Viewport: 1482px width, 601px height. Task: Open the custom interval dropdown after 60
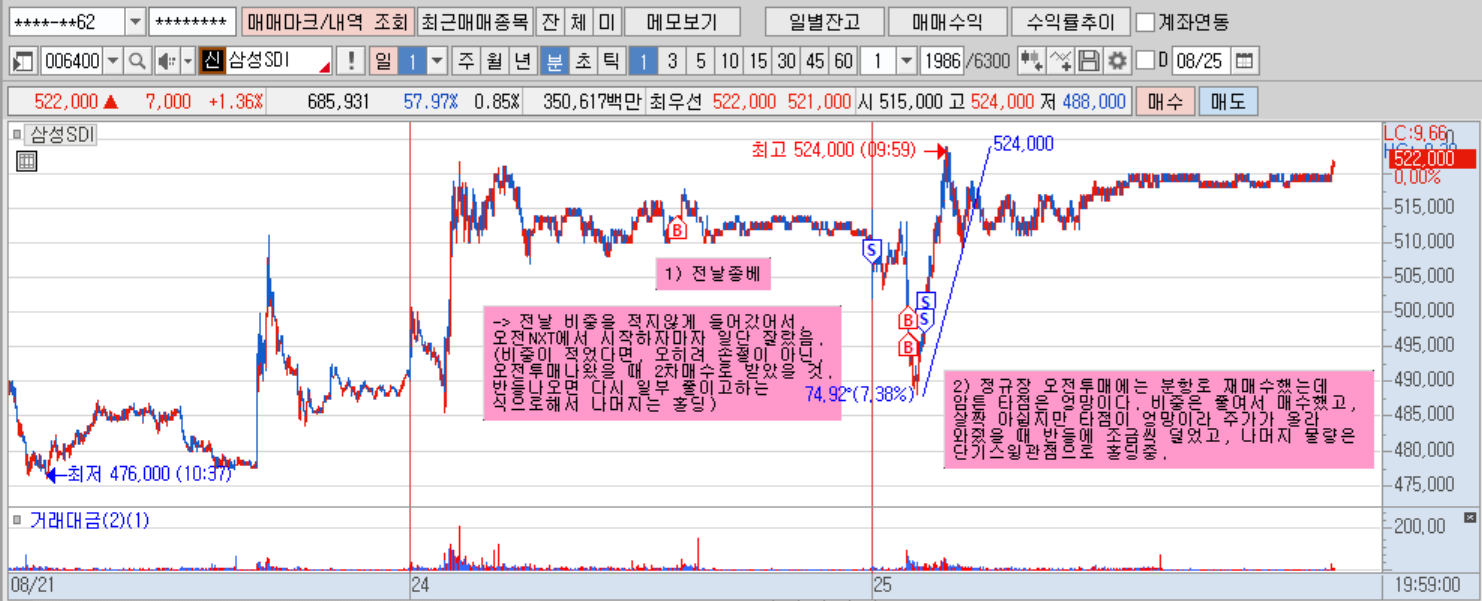(906, 61)
